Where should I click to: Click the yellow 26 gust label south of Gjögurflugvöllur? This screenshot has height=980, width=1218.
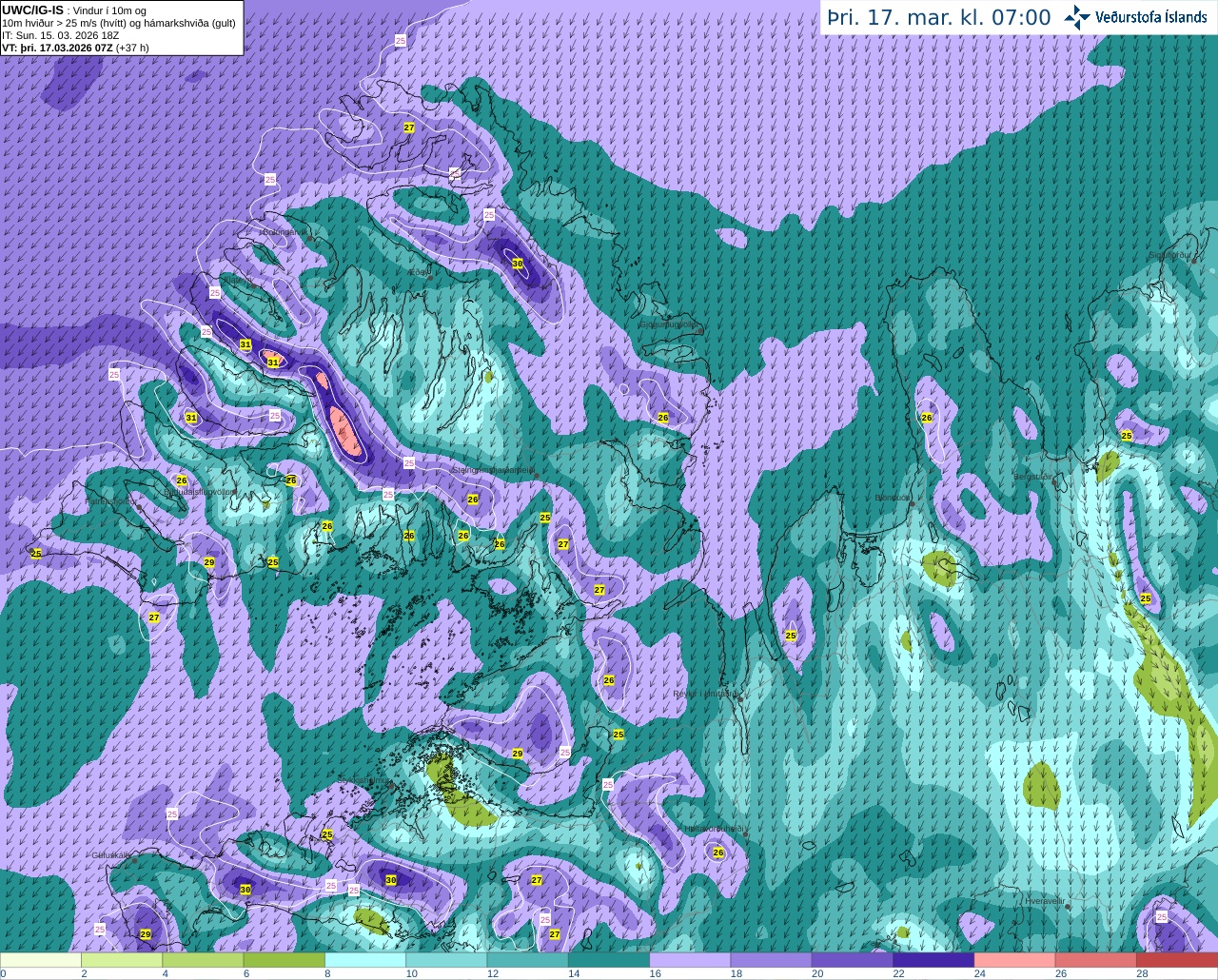(x=663, y=418)
